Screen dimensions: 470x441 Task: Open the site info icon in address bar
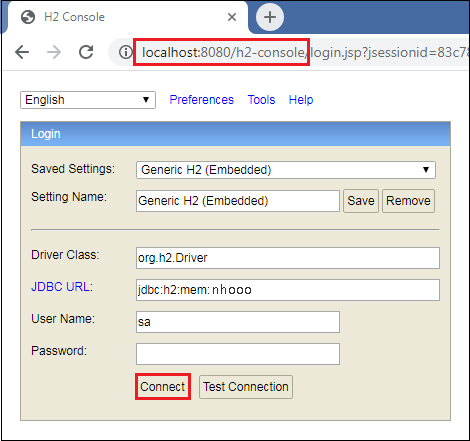click(126, 52)
